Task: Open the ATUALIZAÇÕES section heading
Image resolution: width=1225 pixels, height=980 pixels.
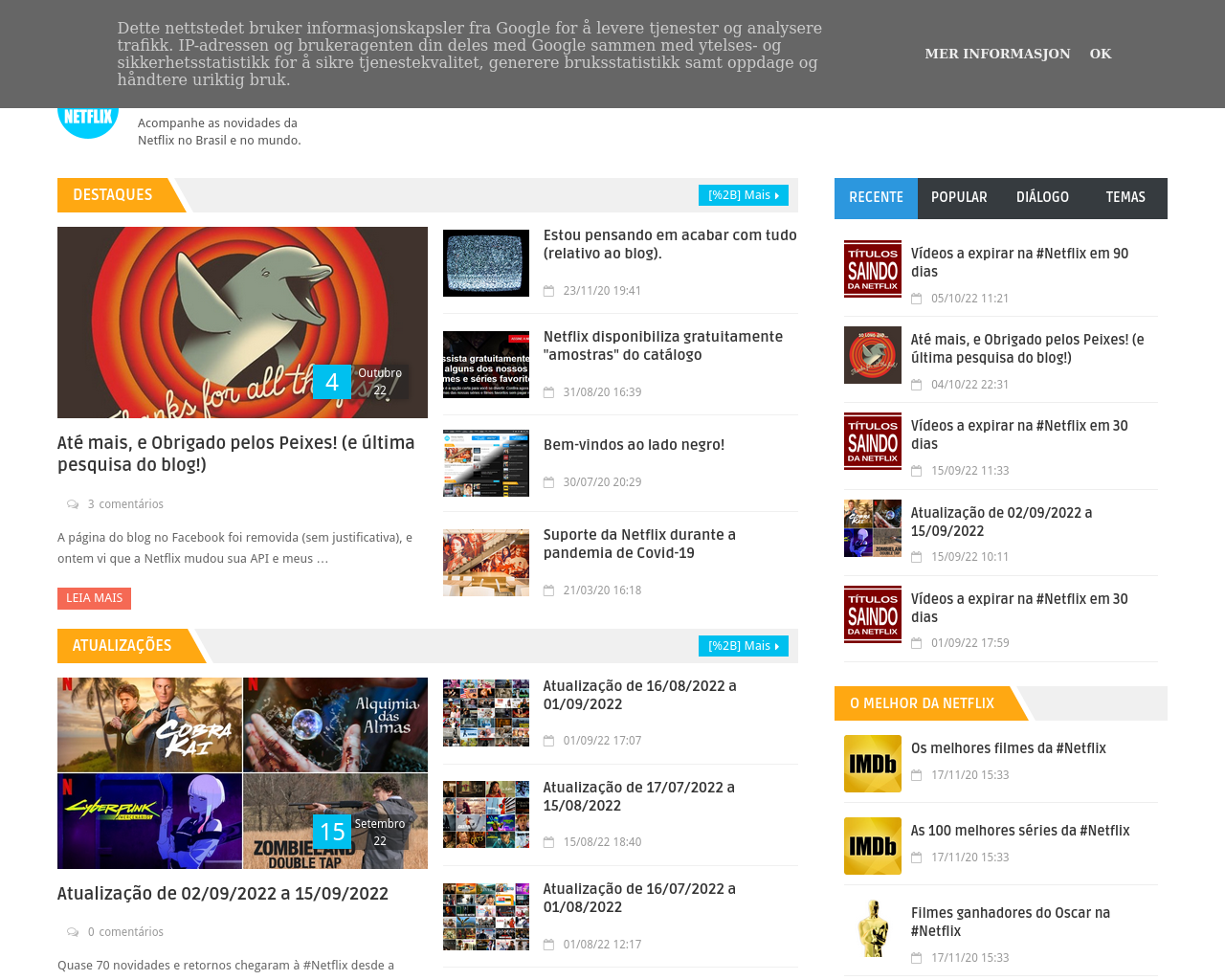Action: pyautogui.click(x=122, y=646)
